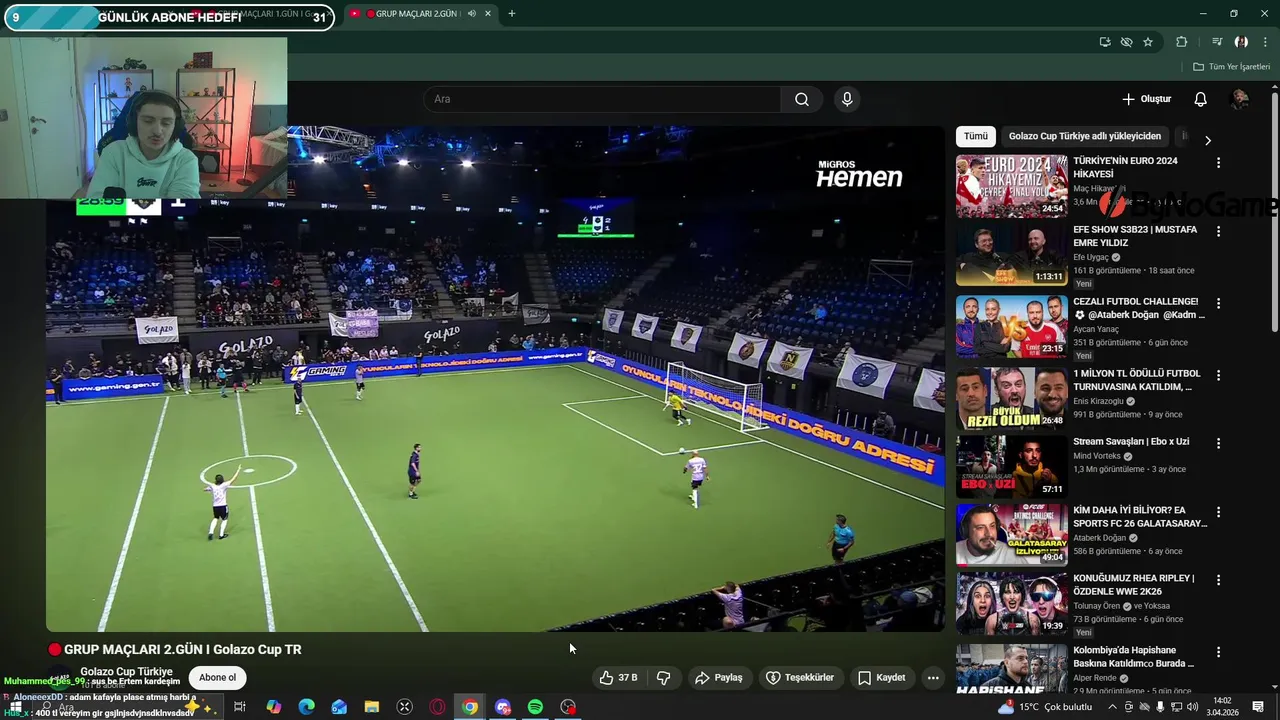Open Stream Savaşları Ebo x Uzi thumbnail
Screen dimensions: 1280x720
[x=1011, y=466]
